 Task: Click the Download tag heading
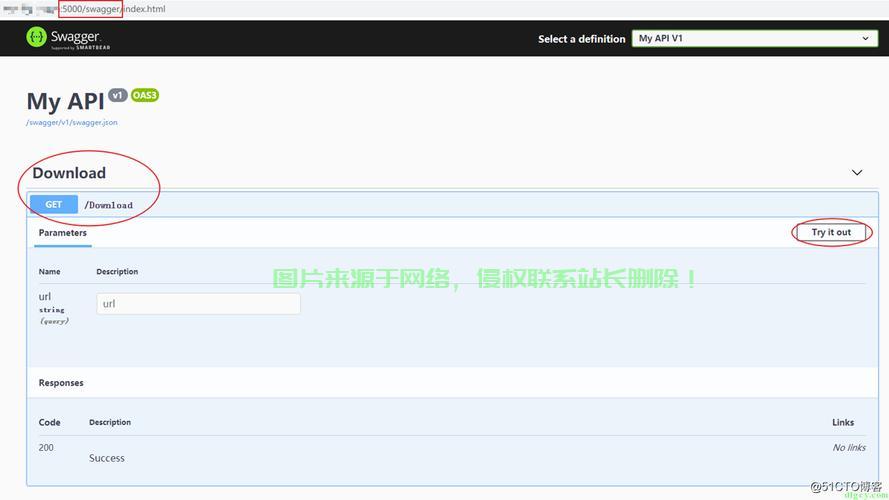[69, 173]
